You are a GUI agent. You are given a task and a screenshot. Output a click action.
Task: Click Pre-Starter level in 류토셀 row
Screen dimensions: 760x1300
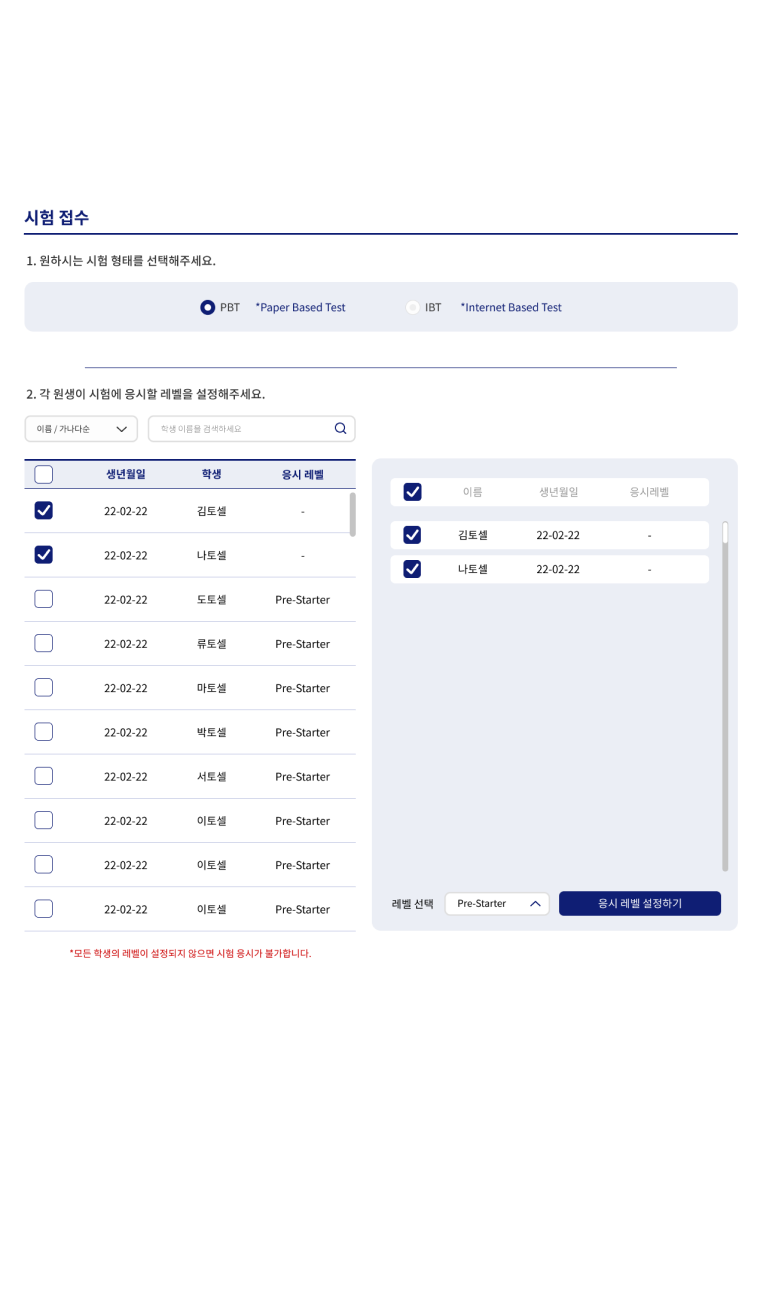pos(303,644)
